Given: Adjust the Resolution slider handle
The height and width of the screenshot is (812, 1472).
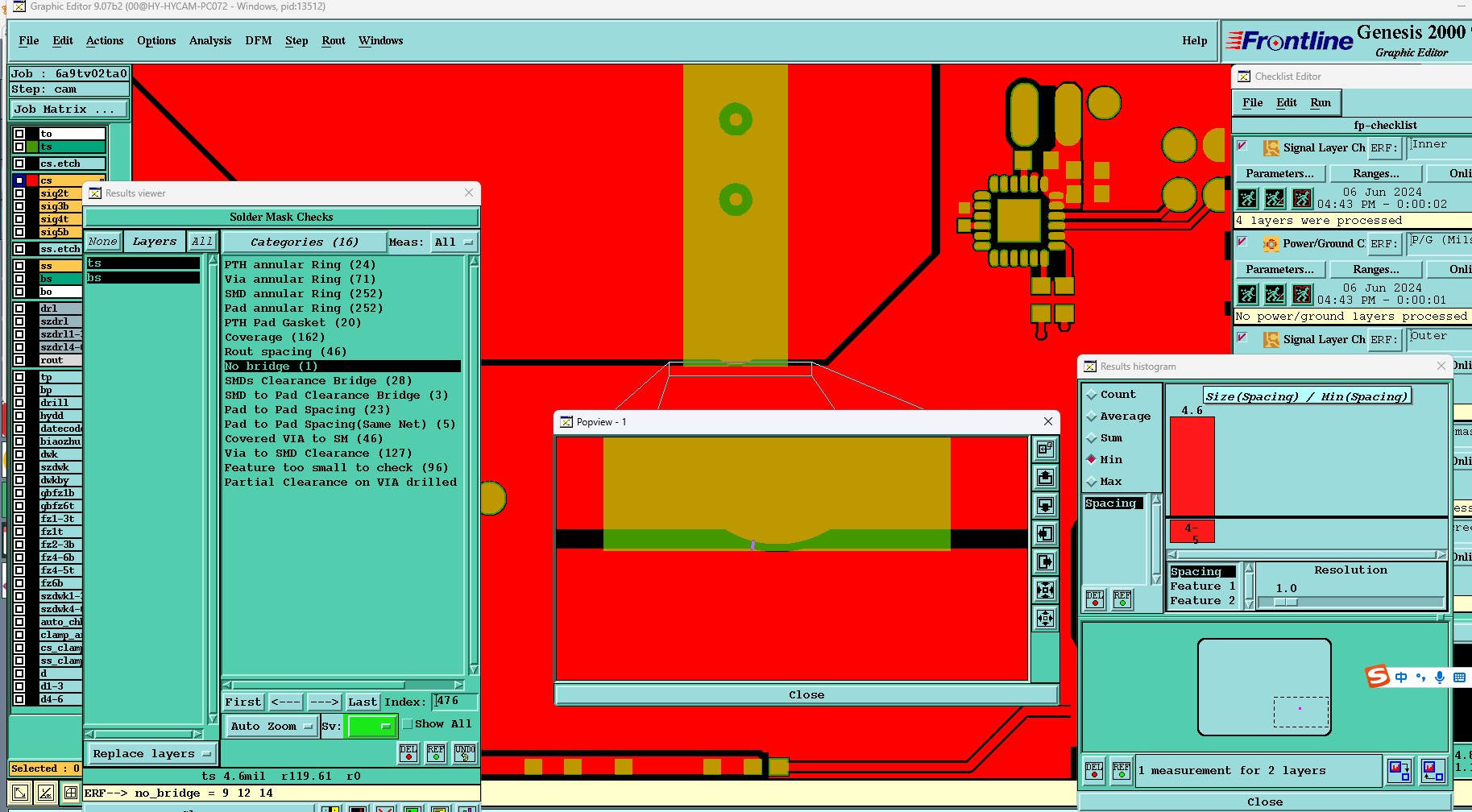Looking at the screenshot, I should click(x=1286, y=603).
